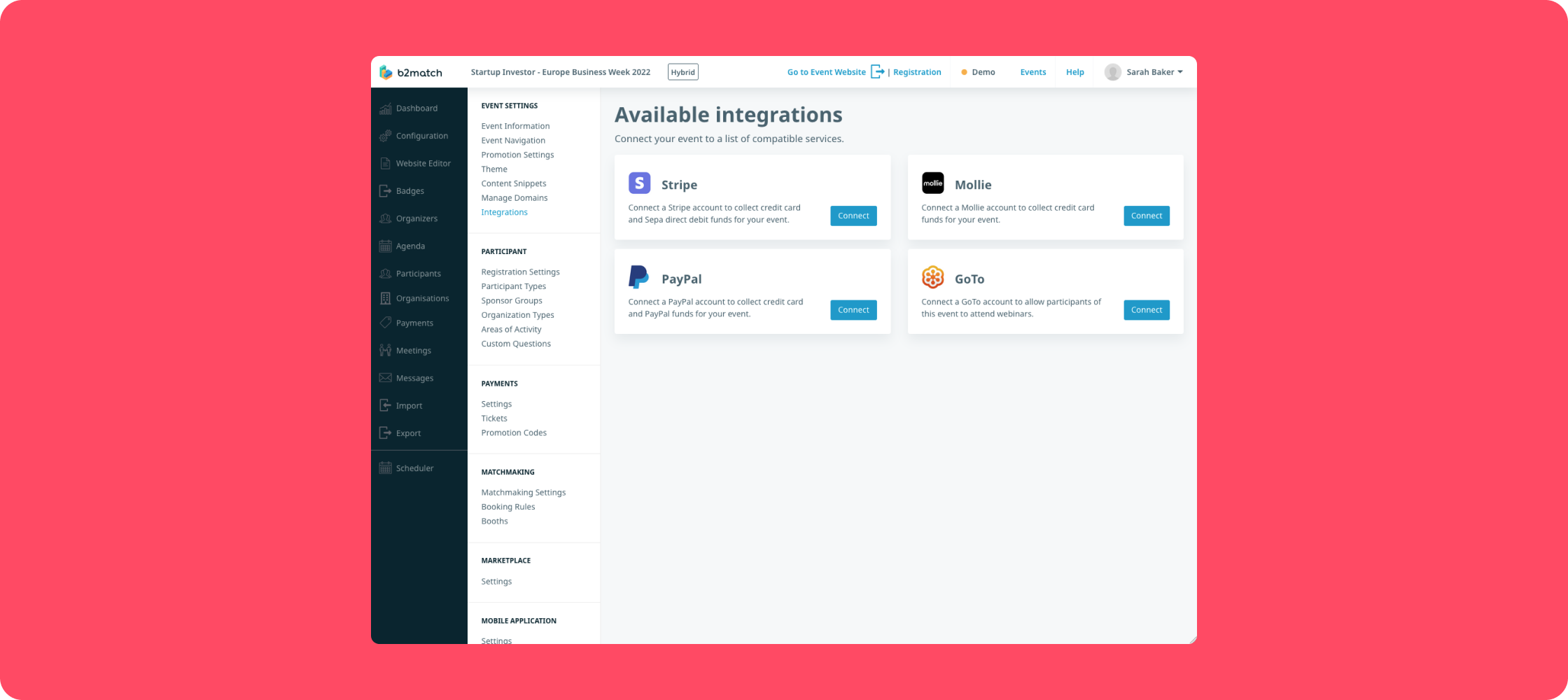Screen dimensions: 1568x700
Task: Click the Import arrow icon
Action: pos(385,405)
